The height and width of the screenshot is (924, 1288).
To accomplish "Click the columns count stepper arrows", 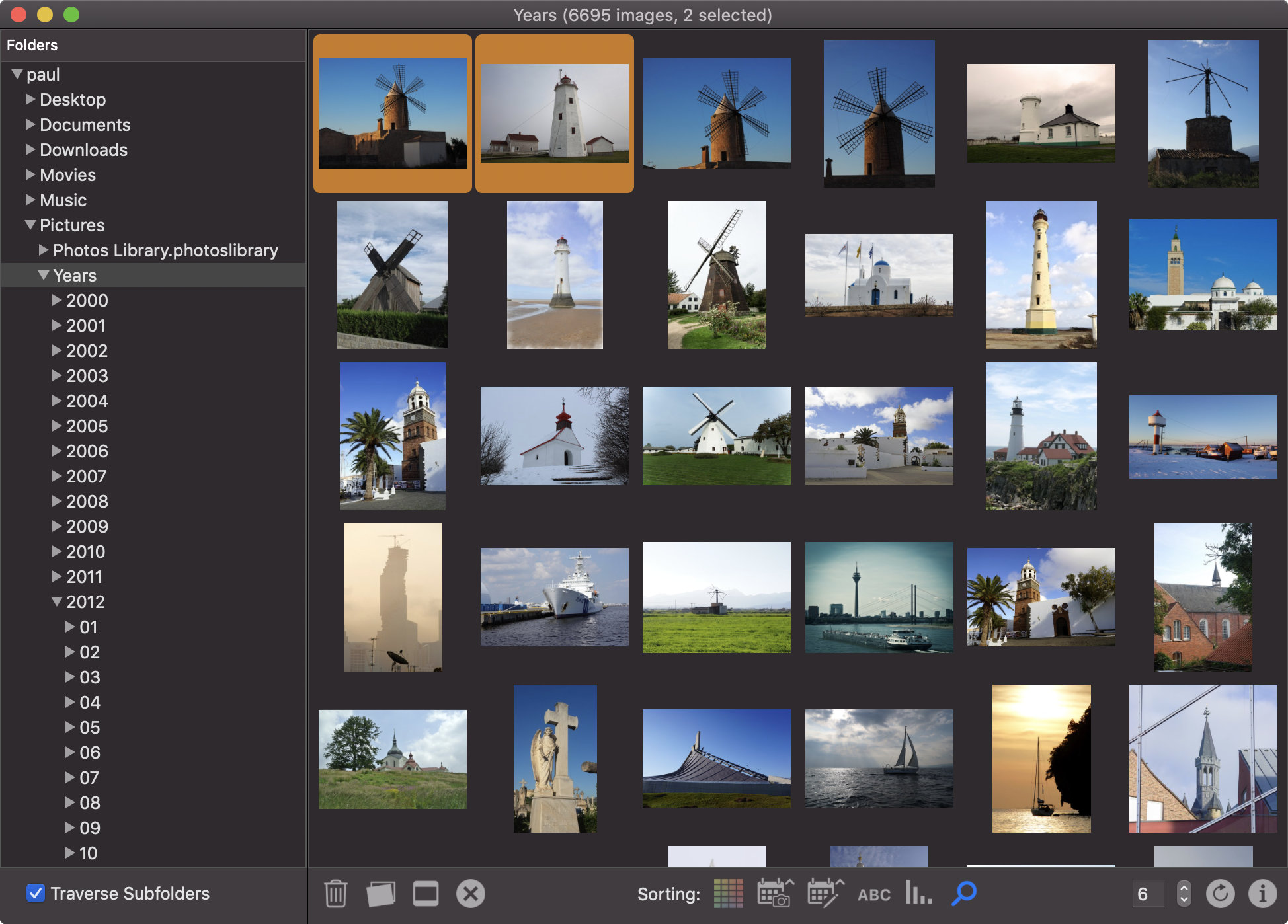I will click(1184, 894).
